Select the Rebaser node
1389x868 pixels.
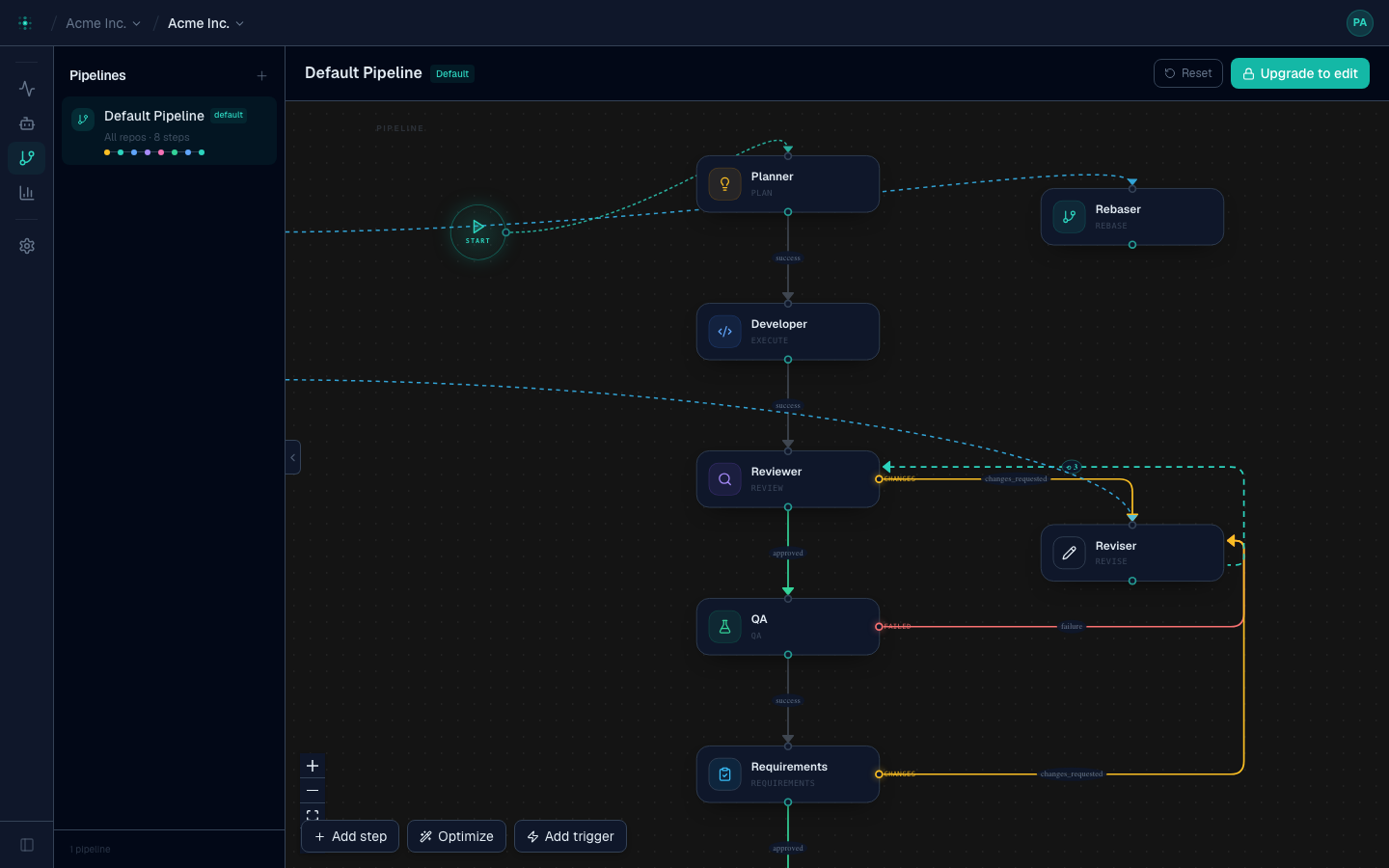(1132, 217)
